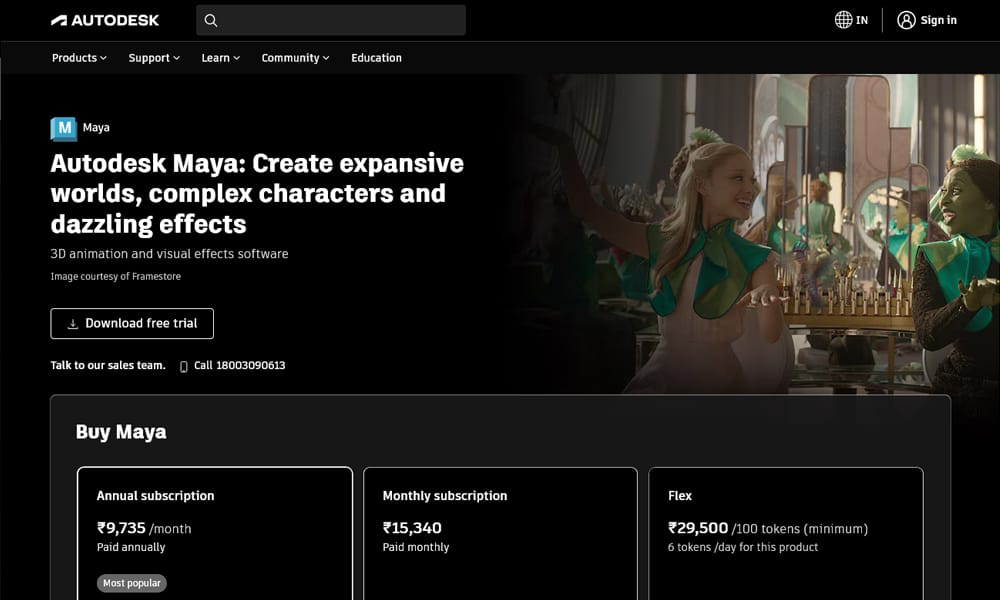Focus the search input field
Image resolution: width=1000 pixels, height=600 pixels.
(x=340, y=20)
